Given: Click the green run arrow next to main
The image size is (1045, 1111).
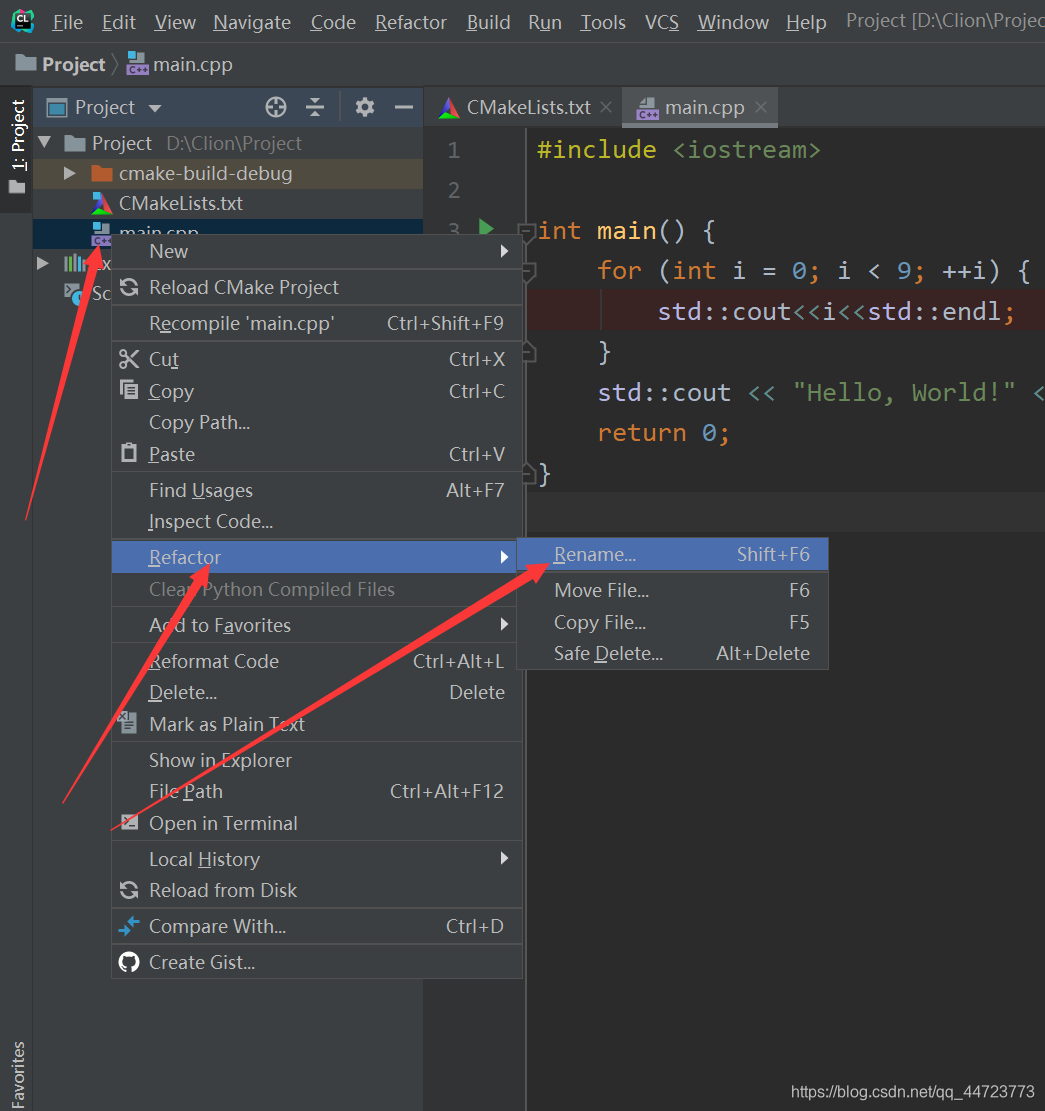Looking at the screenshot, I should point(487,228).
